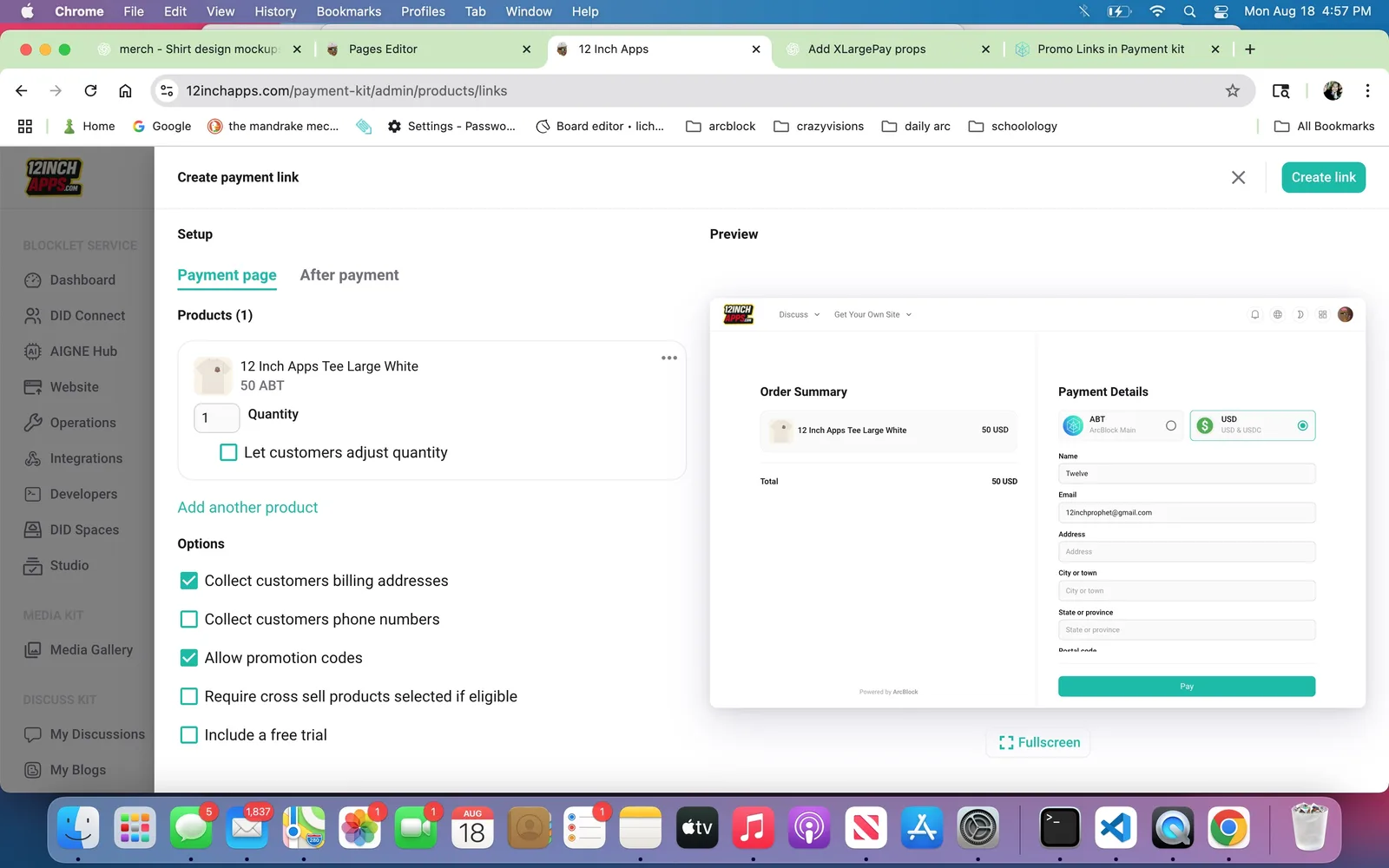Open the preview in Fullscreen
1389x868 pixels.
click(x=1039, y=742)
